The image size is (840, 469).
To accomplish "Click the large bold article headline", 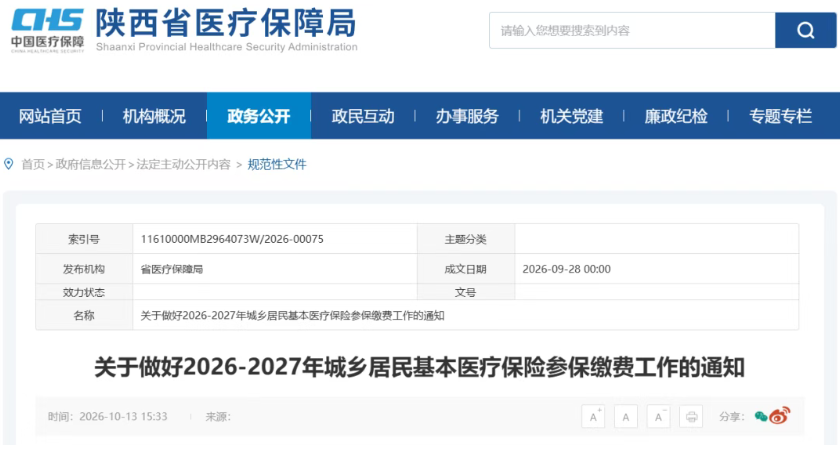I will (419, 367).
